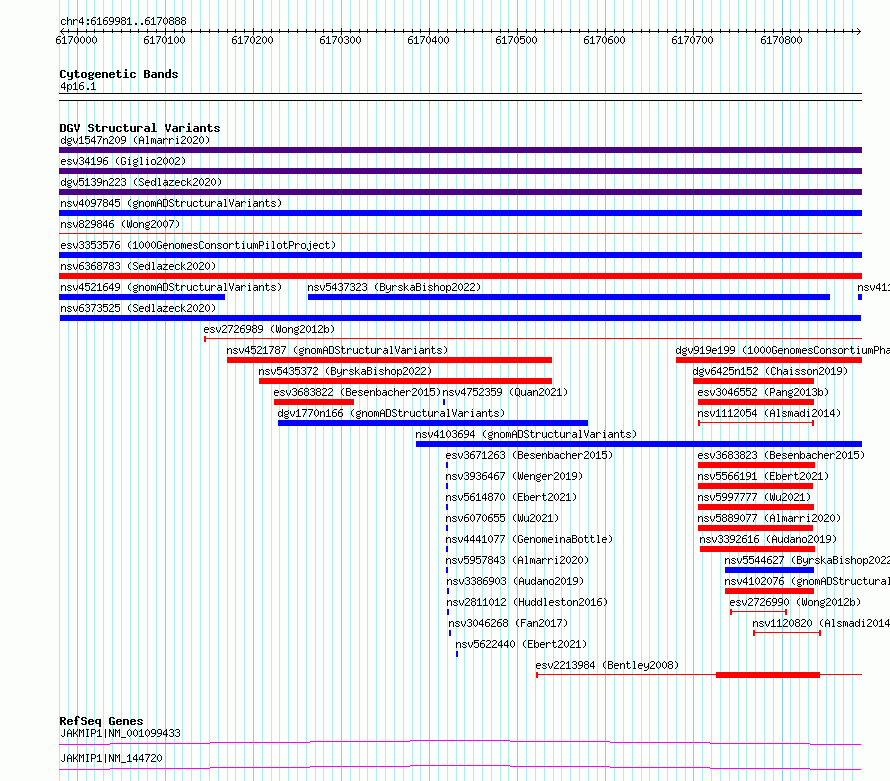Select JAKMIP1|NM_144720 RefSeq gene
This screenshot has width=890, height=781.
click(x=111, y=758)
